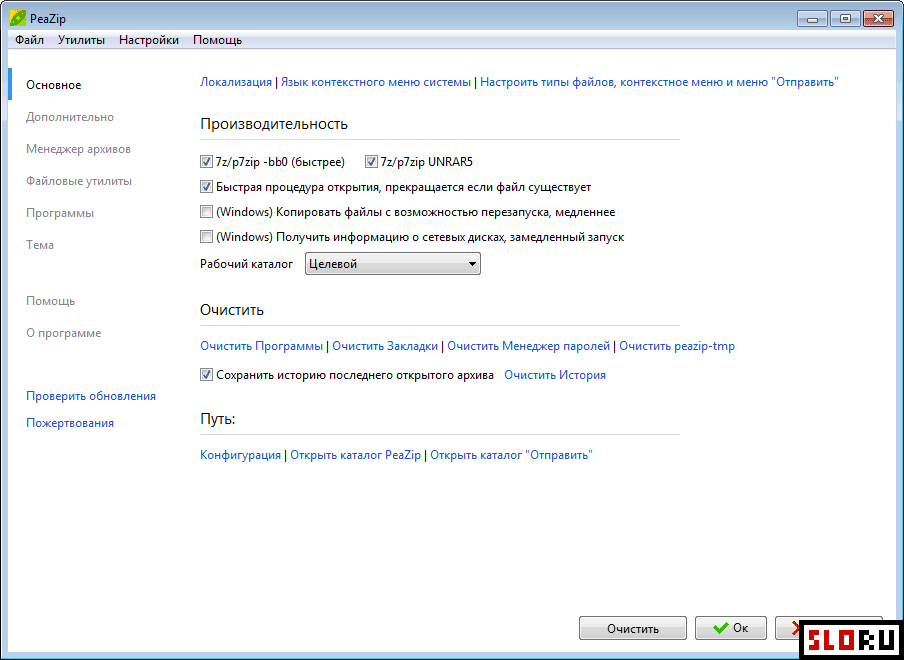904x660 pixels.
Task: Maximize the PeaZip window
Action: pyautogui.click(x=845, y=20)
